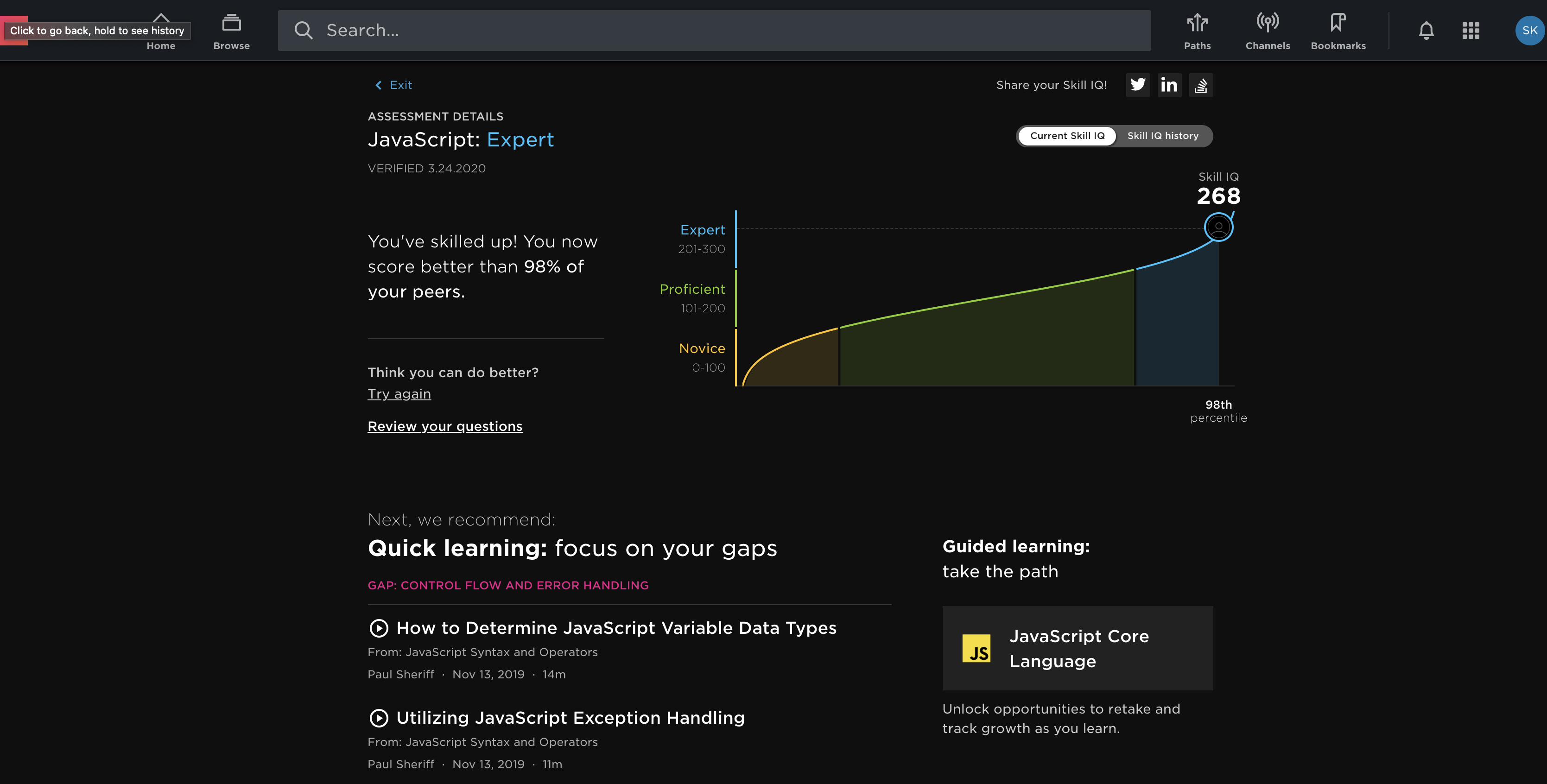Open the Paths section
Image resolution: width=1547 pixels, height=784 pixels.
point(1197,31)
